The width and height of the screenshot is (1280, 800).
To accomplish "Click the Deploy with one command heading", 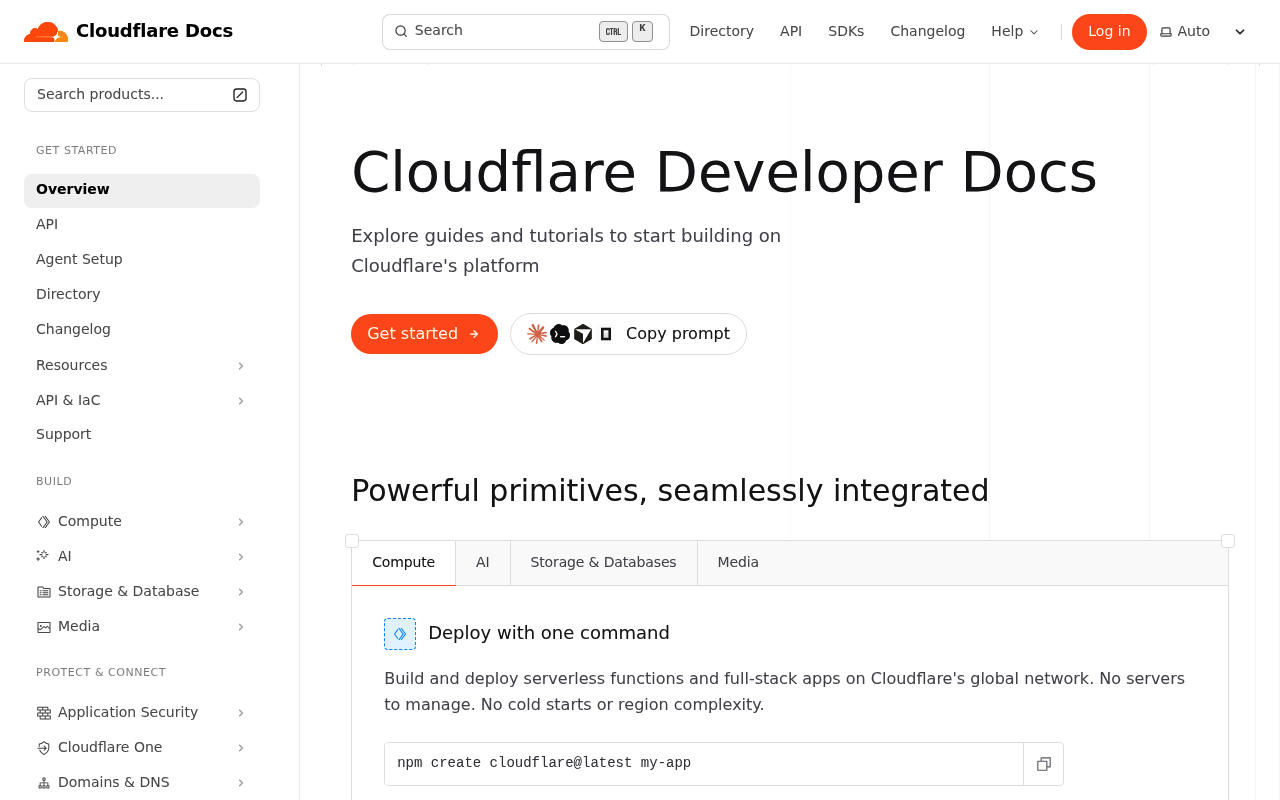I will click(x=549, y=634).
